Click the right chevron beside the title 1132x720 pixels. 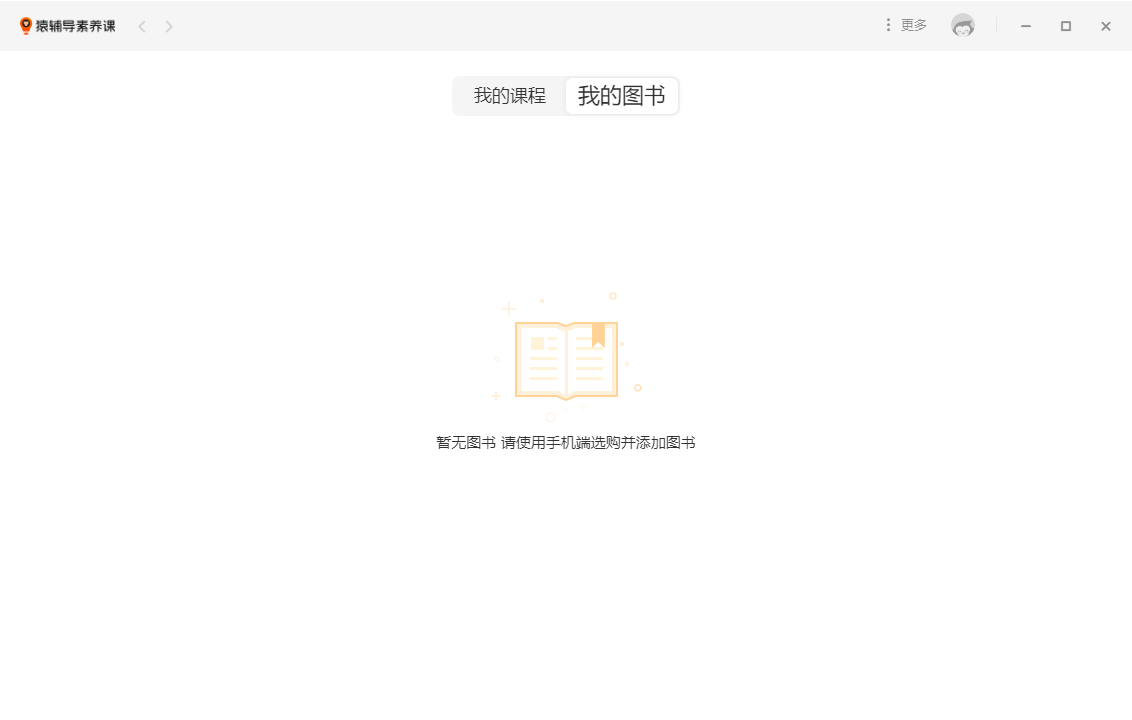click(169, 26)
